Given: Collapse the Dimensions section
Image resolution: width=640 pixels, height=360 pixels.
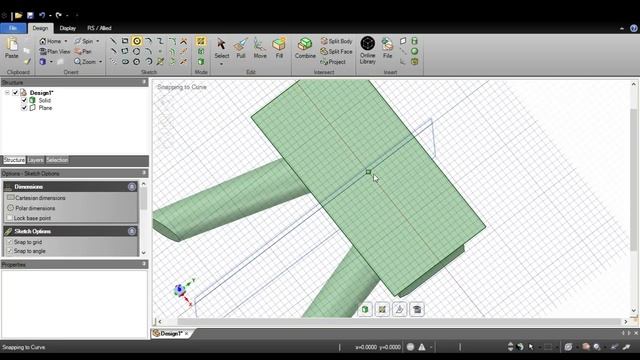Looking at the screenshot, I should [x=132, y=187].
